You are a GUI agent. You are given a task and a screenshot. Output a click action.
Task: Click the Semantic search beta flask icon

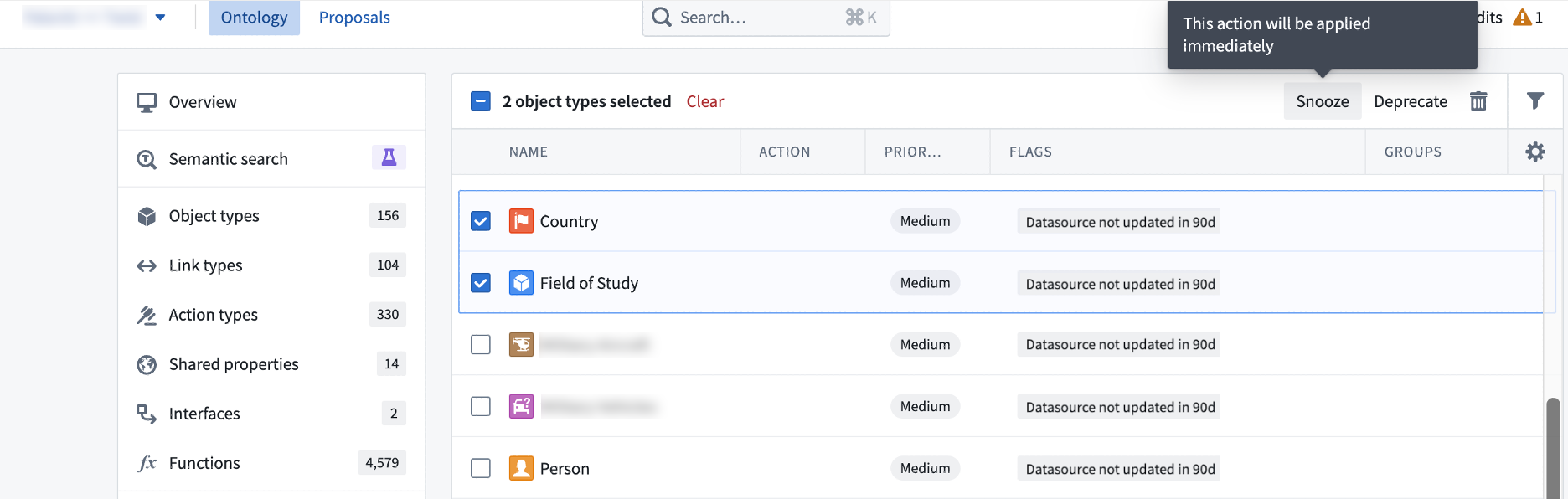[389, 157]
